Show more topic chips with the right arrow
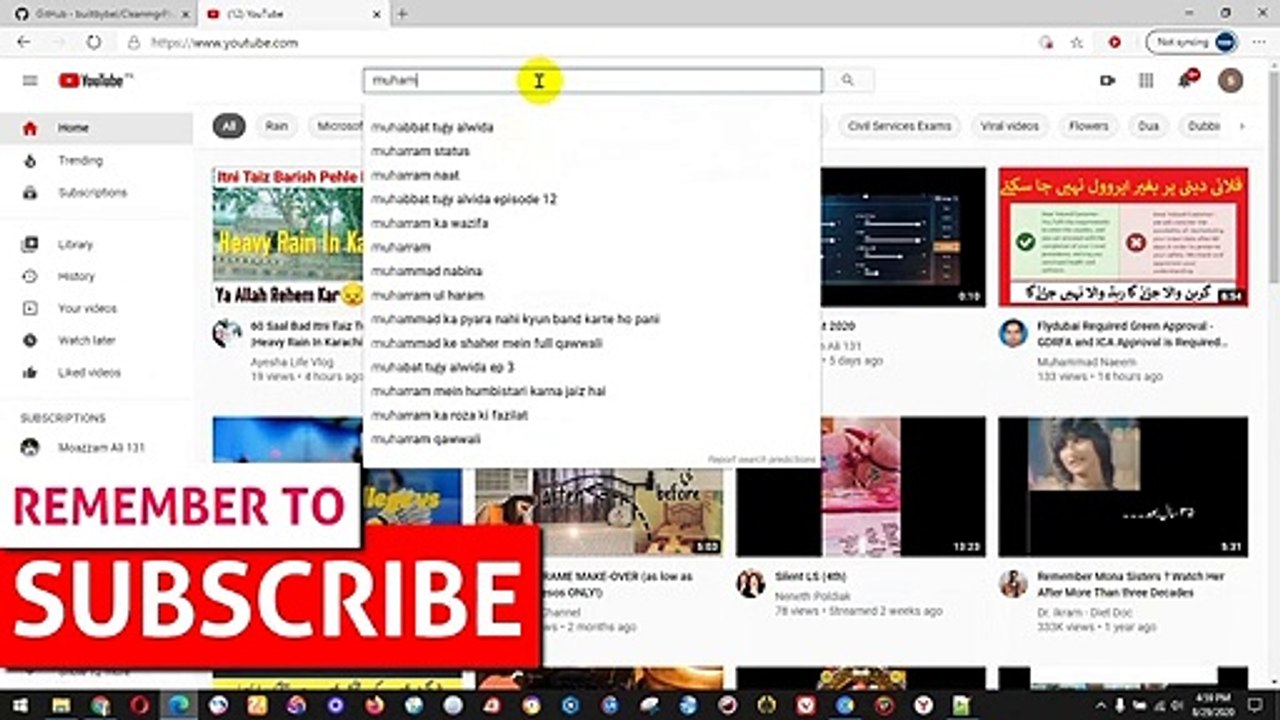The width and height of the screenshot is (1280, 720). coord(1242,126)
